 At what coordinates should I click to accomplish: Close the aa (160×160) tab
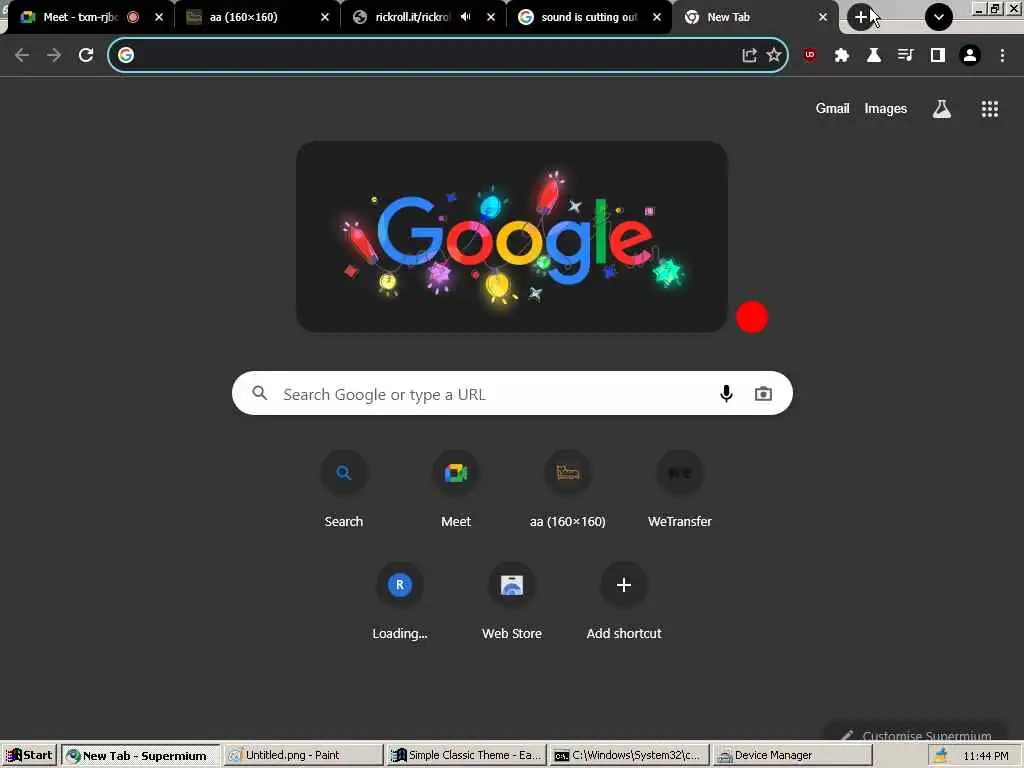(325, 17)
